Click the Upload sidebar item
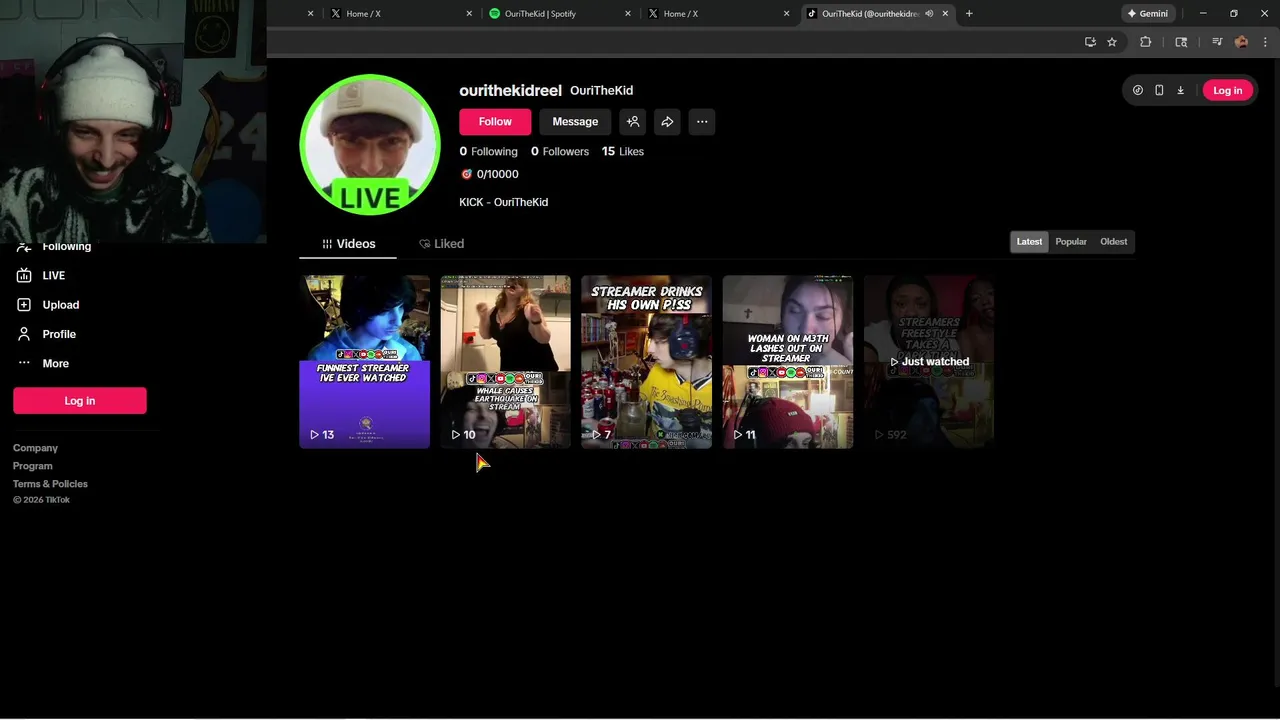The height and width of the screenshot is (720, 1280). pos(48,305)
